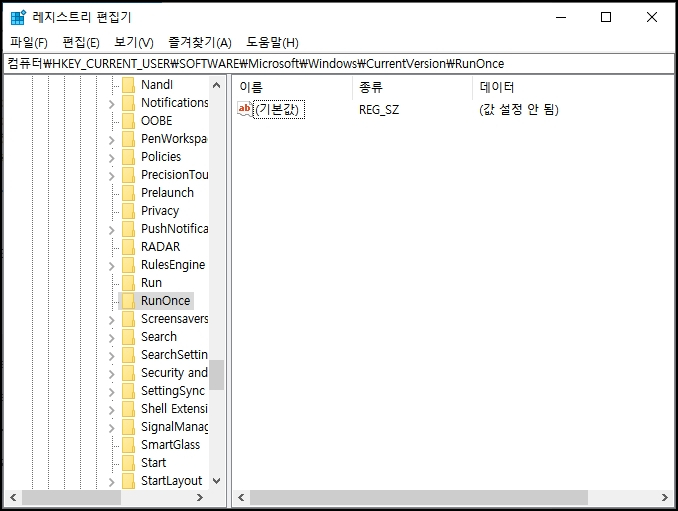Click the OOBE folder icon
This screenshot has width=678, height=511.
pos(128,121)
